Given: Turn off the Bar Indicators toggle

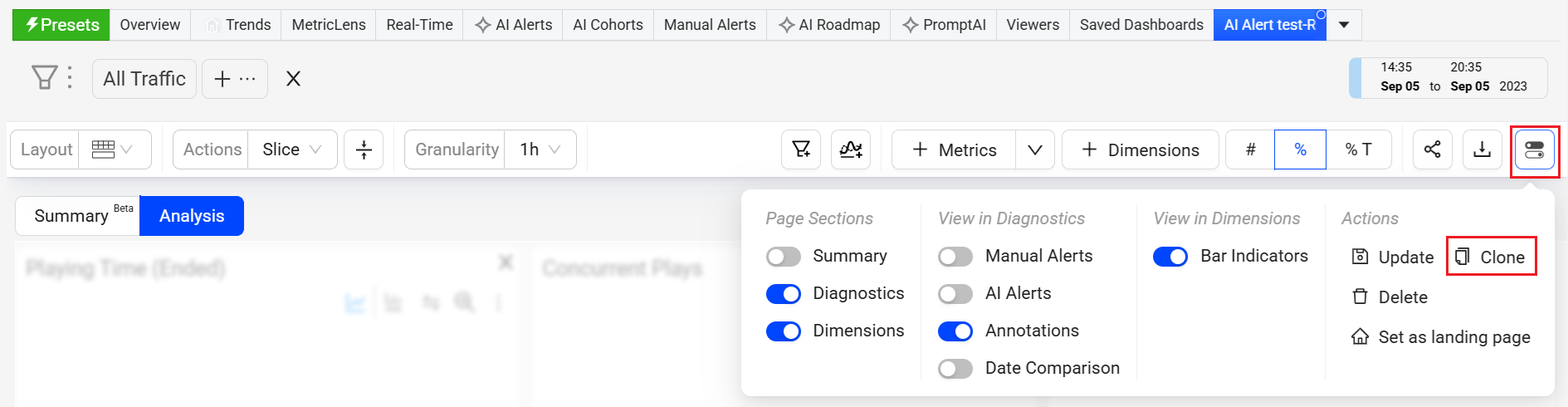Looking at the screenshot, I should click(x=1170, y=257).
